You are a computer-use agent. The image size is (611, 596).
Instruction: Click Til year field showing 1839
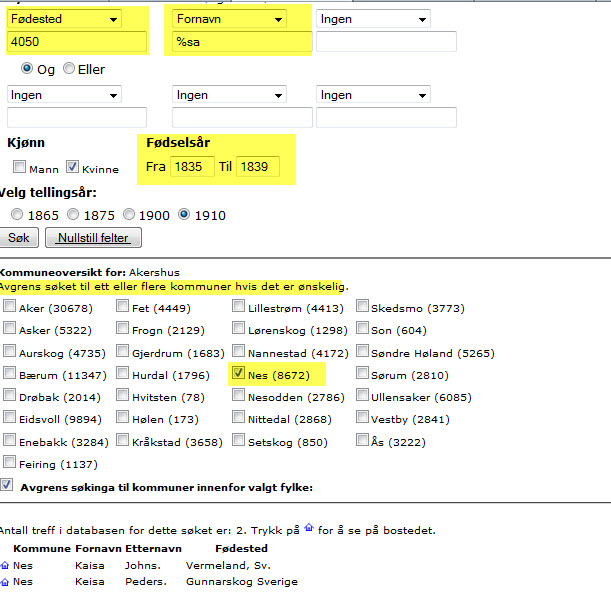click(x=258, y=167)
